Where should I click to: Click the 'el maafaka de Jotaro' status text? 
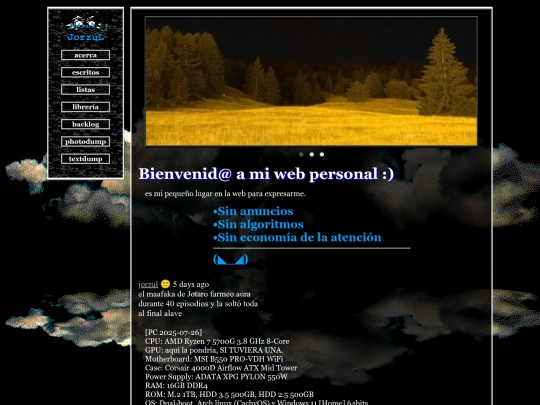[x=198, y=304]
